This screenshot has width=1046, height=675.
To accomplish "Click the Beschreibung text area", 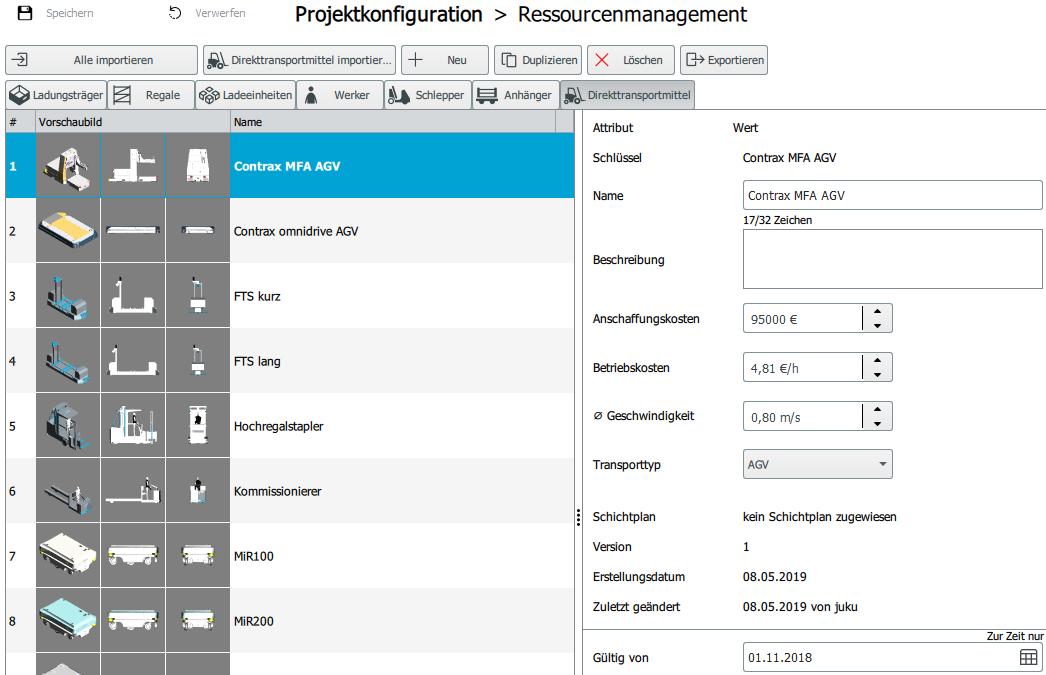I will click(892, 259).
